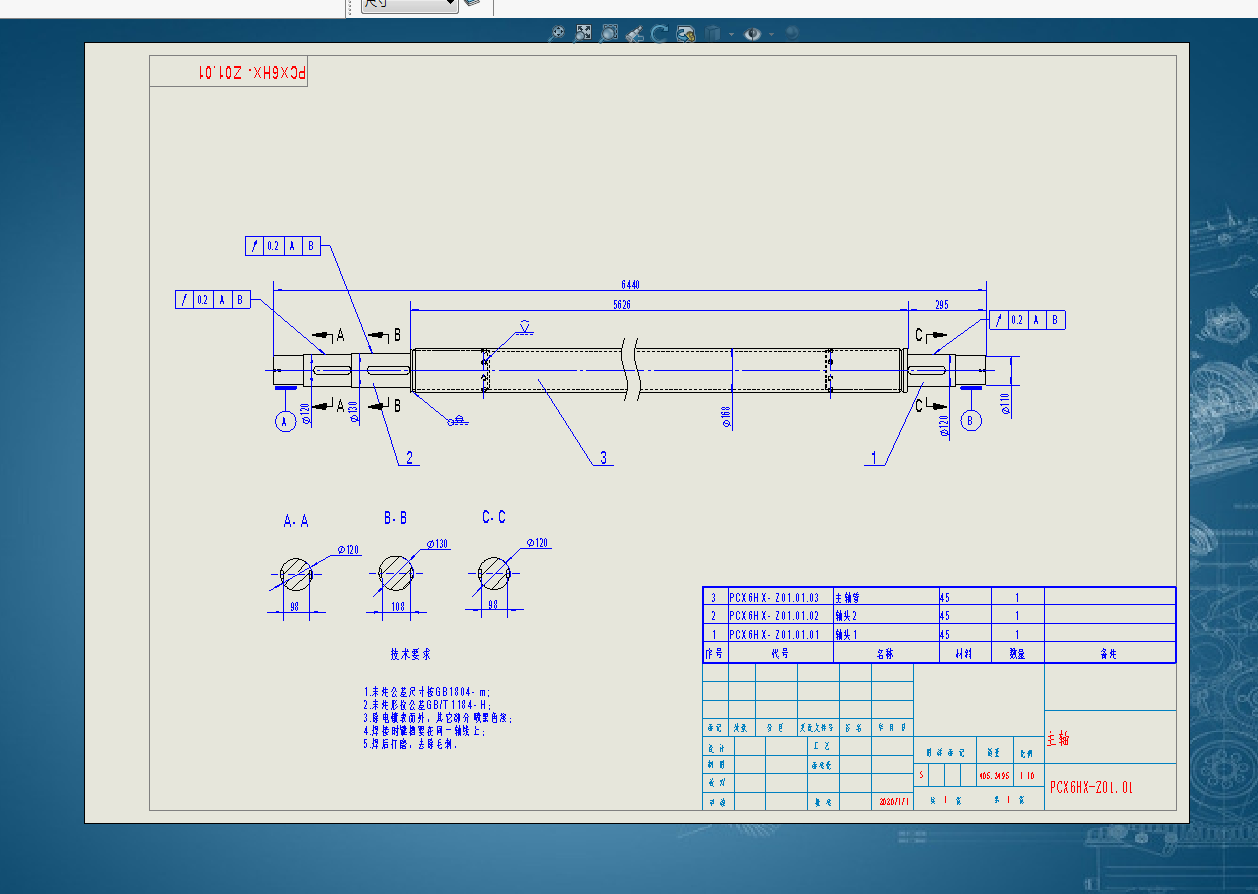Viewport: 1258px width, 894px height.
Task: Select note line 5 at the bottom
Action: pos(410,744)
